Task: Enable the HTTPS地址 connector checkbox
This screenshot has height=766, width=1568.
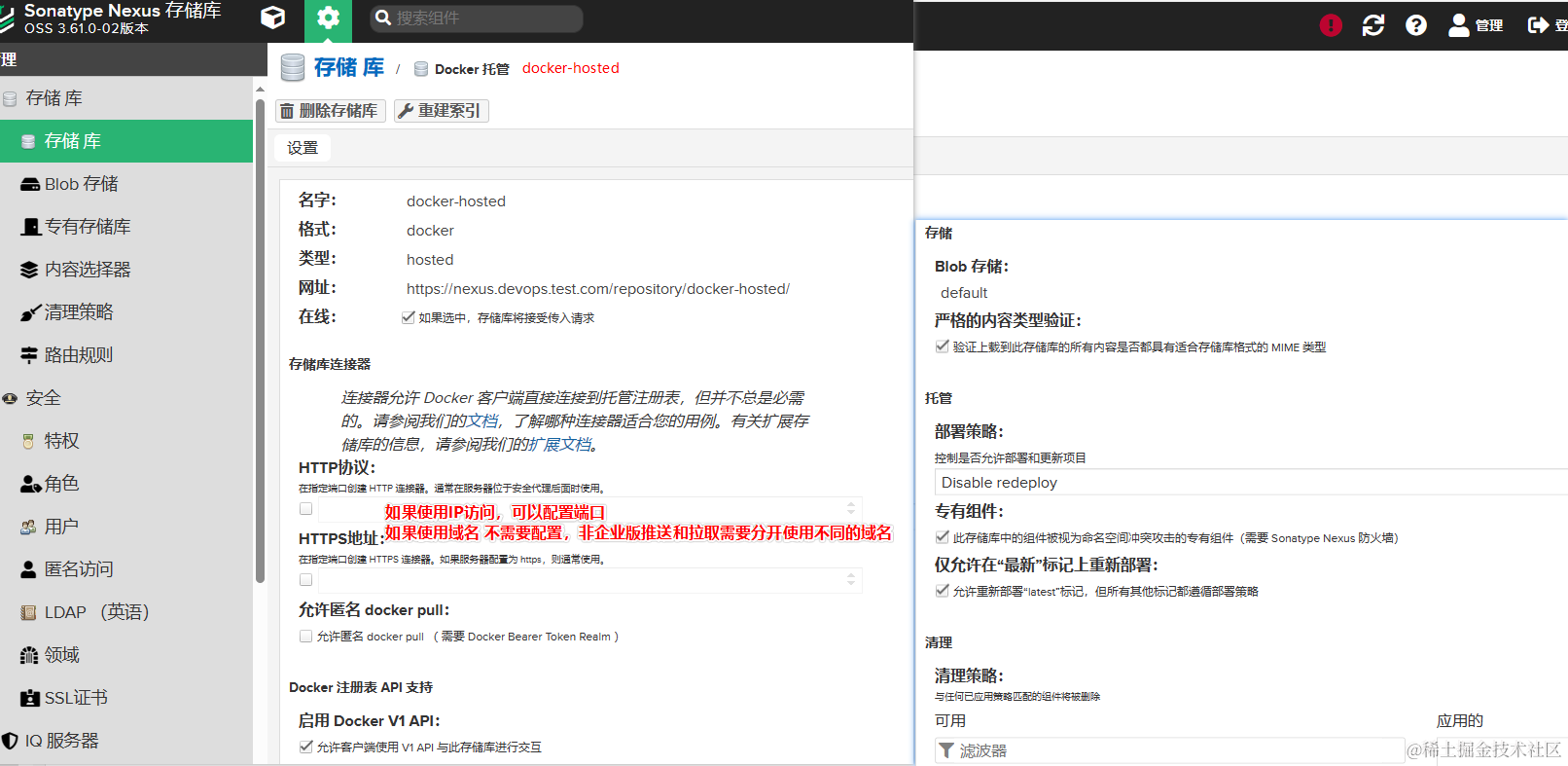Action: [x=306, y=579]
